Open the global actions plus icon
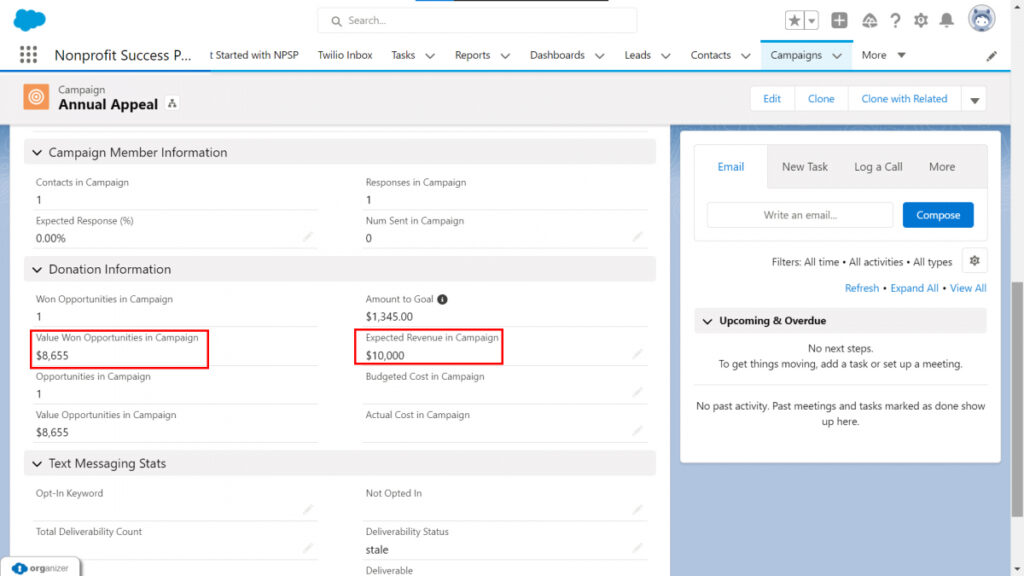Image resolution: width=1024 pixels, height=576 pixels. [x=839, y=20]
